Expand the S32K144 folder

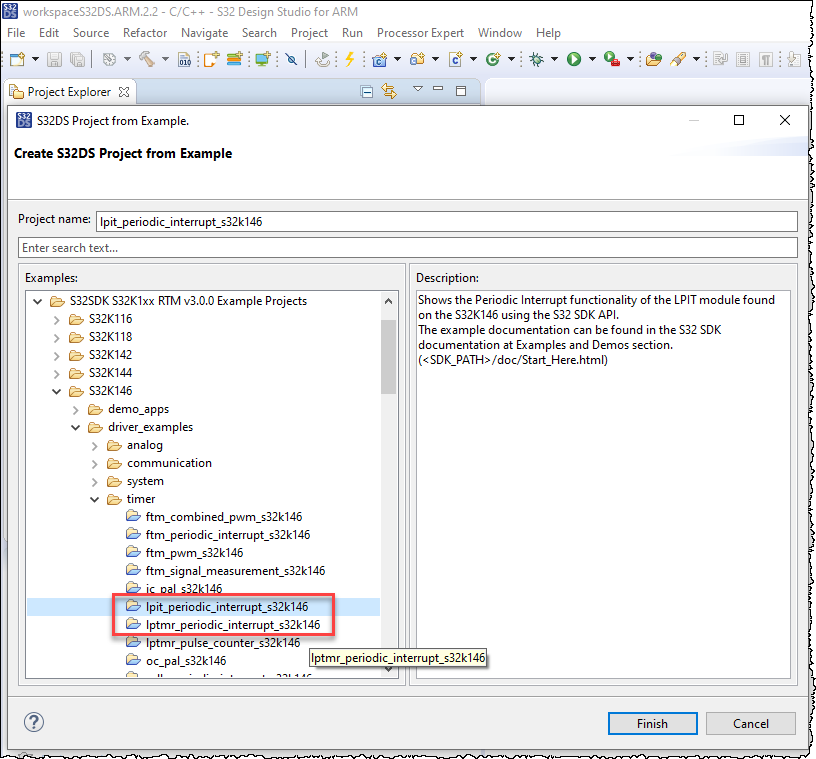click(x=57, y=374)
